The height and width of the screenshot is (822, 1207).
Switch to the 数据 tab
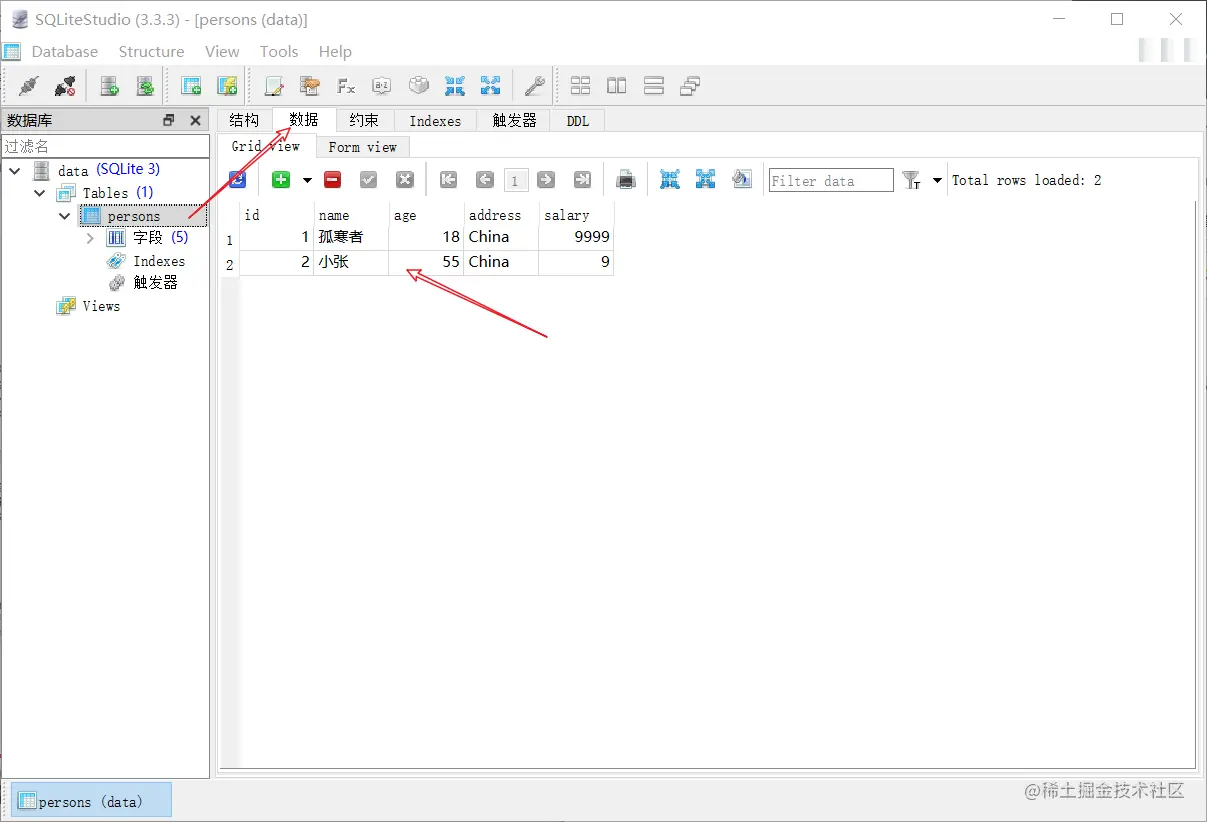click(304, 120)
